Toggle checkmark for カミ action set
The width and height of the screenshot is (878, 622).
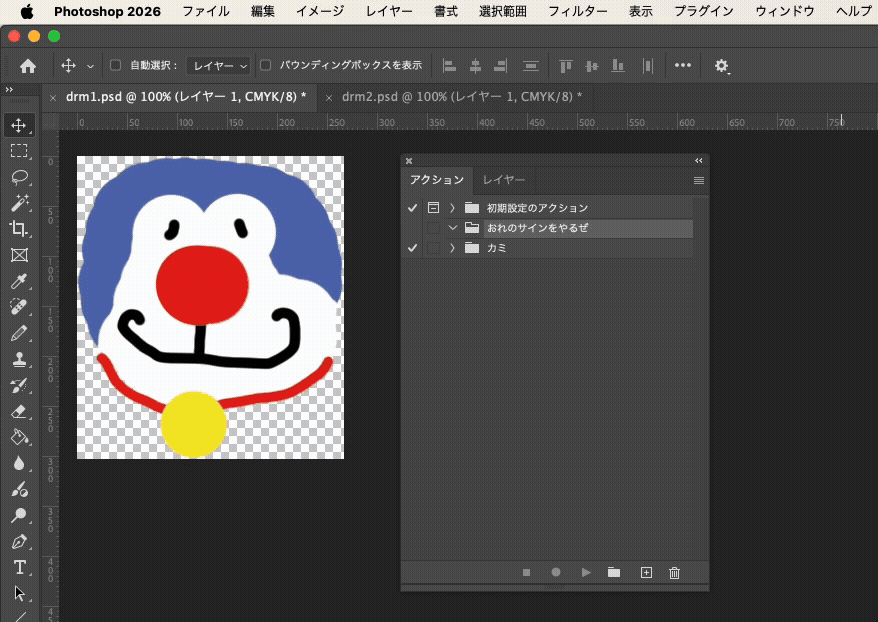(x=413, y=247)
